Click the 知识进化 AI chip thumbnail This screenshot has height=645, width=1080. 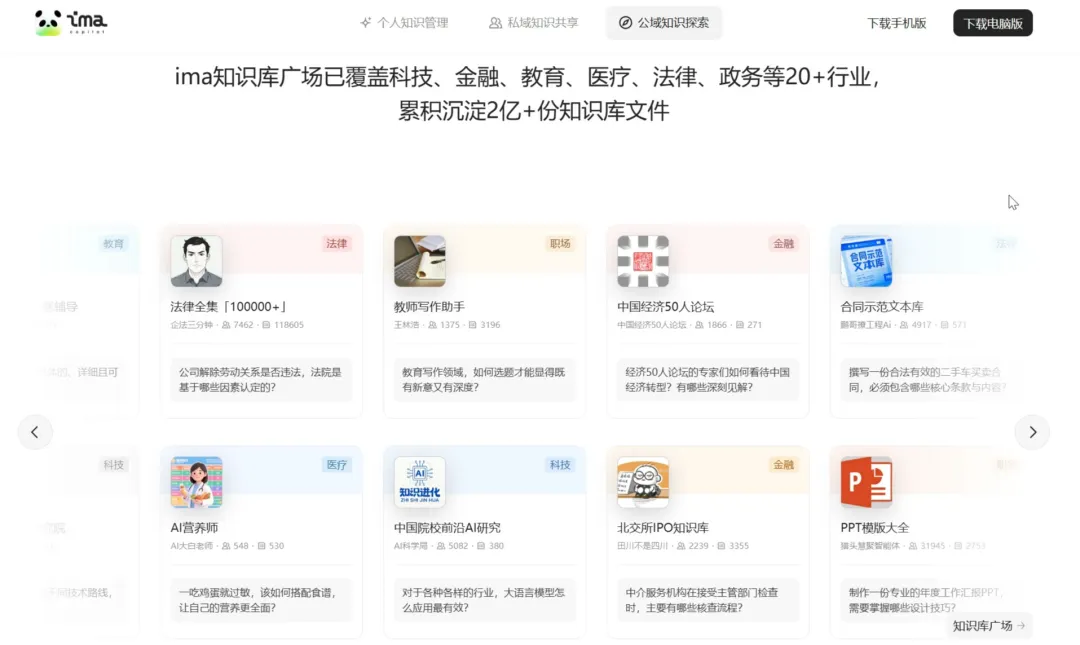click(x=419, y=482)
